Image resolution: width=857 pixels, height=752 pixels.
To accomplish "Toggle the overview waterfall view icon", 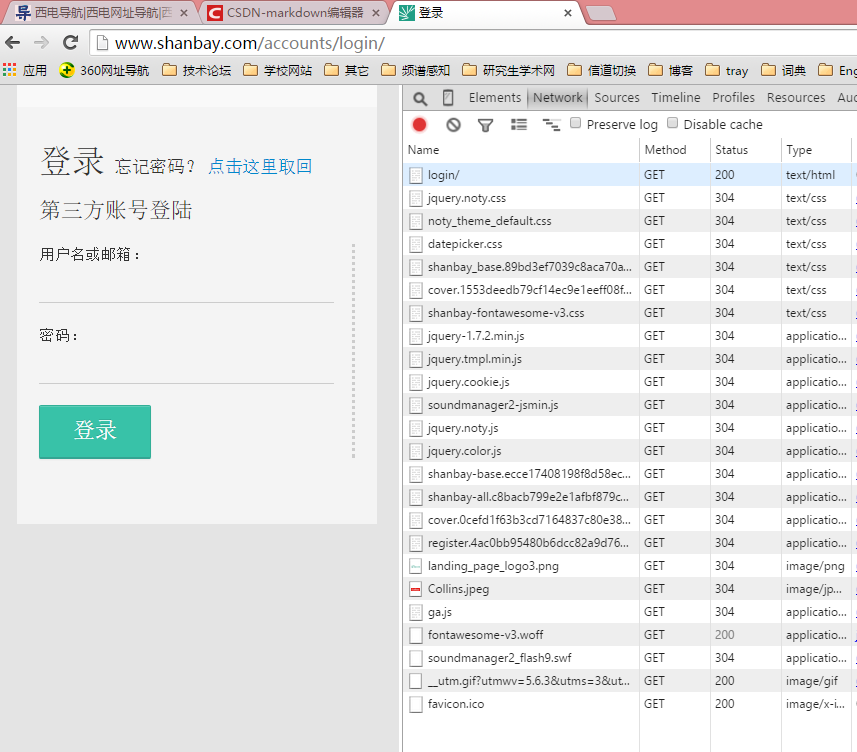I will (x=551, y=125).
